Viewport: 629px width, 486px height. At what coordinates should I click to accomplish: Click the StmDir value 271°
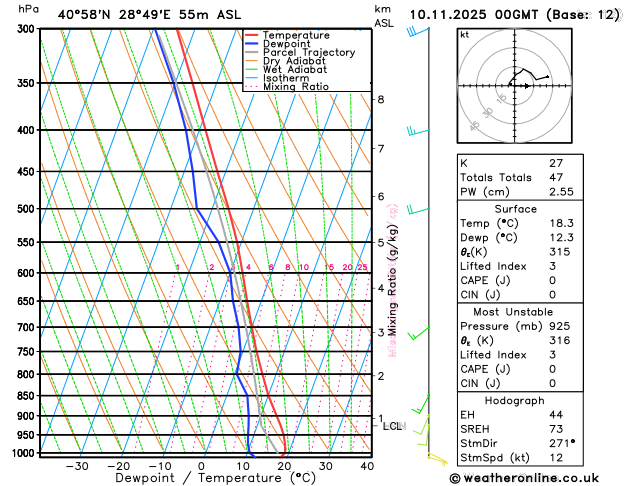click(562, 443)
